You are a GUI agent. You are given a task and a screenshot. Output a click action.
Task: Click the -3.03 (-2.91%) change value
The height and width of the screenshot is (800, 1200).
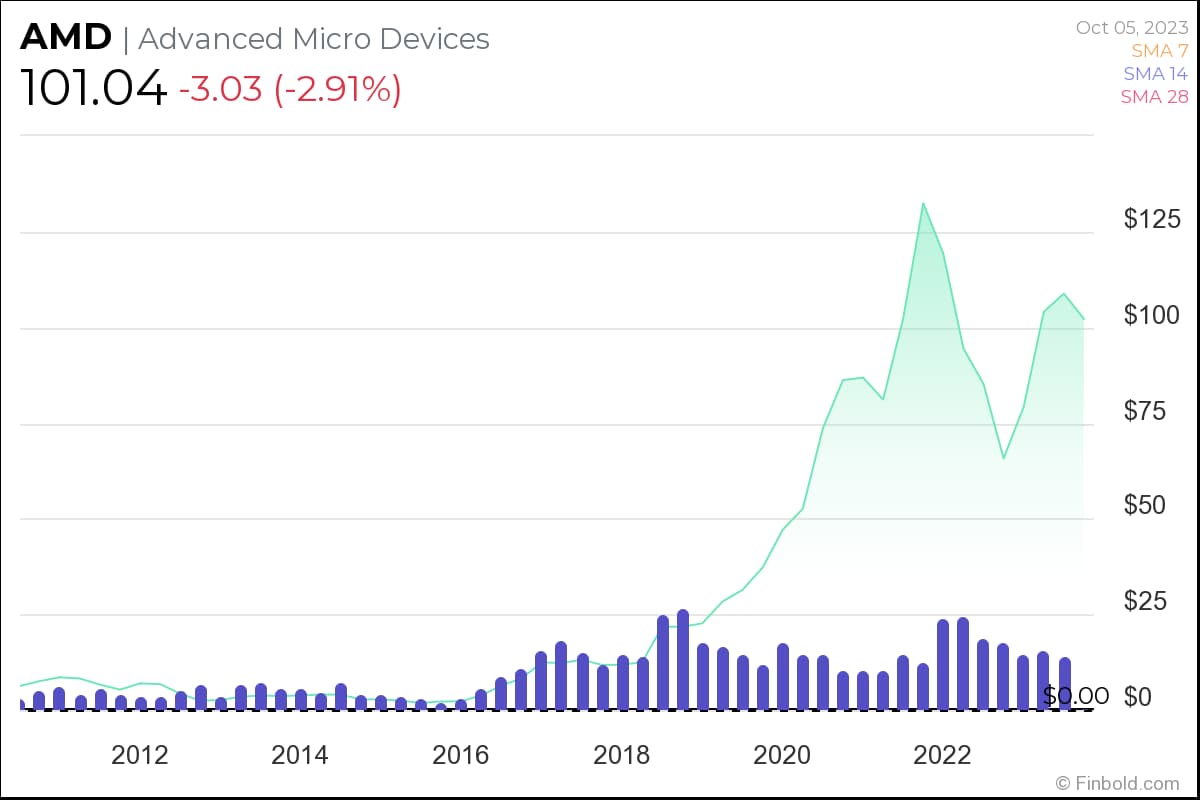pos(290,89)
